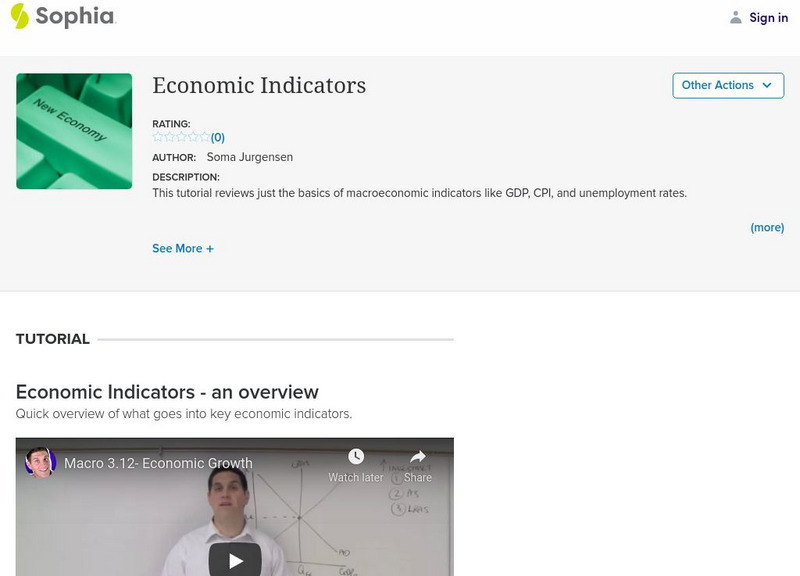Click the Macro 3.12- Economic Growth video title
The image size is (800, 576).
tap(158, 463)
